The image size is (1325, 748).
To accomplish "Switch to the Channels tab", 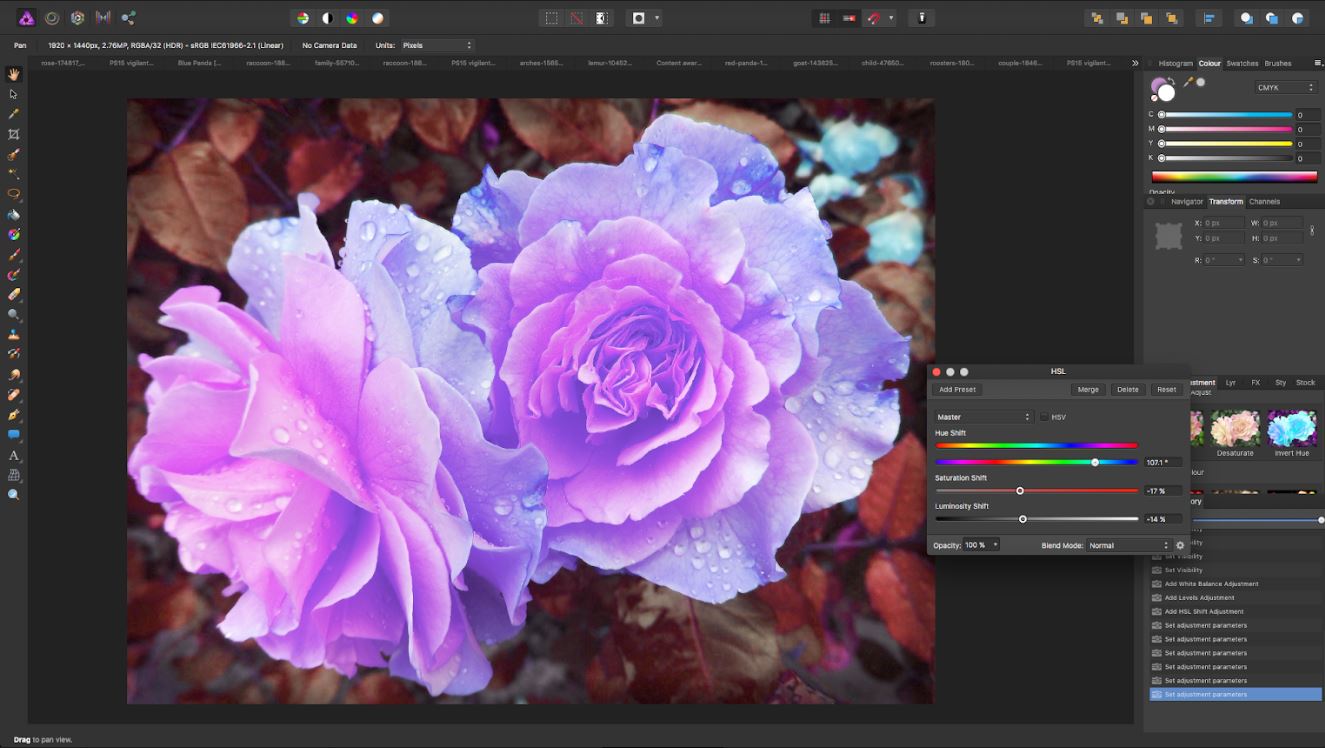I will pos(1264,201).
